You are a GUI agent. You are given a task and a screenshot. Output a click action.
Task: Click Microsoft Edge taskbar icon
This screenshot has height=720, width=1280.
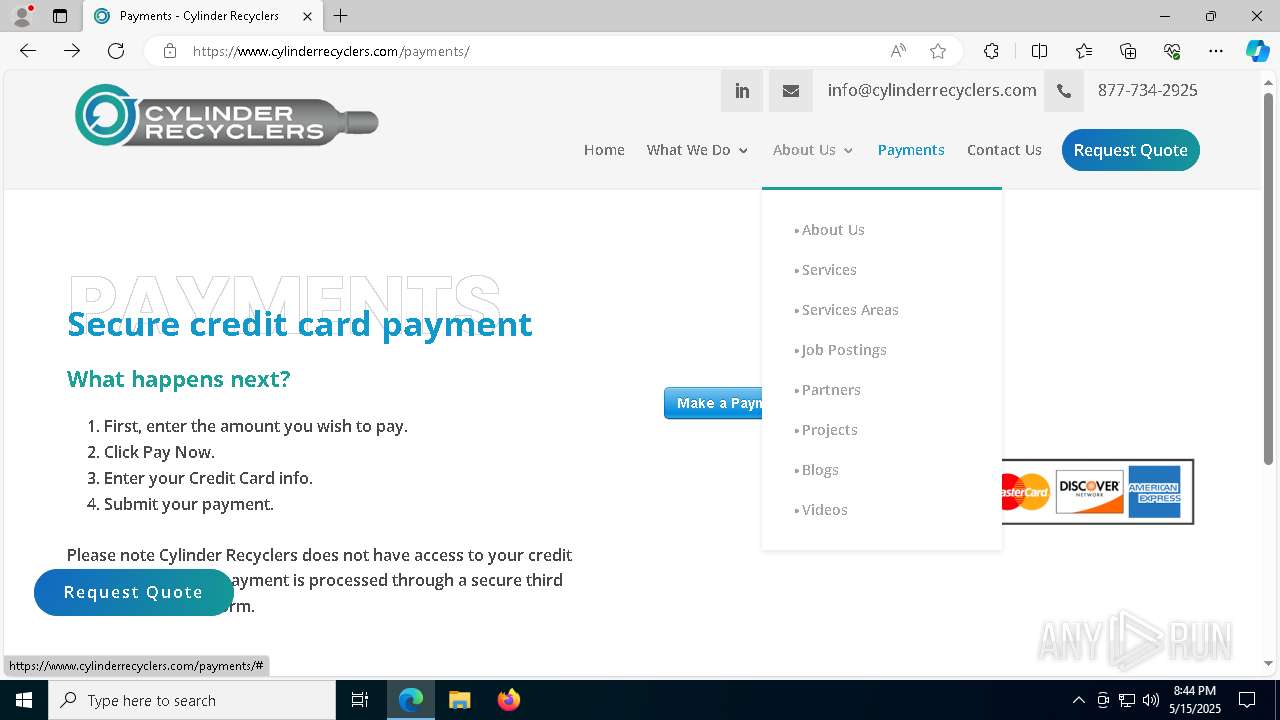pyautogui.click(x=411, y=700)
